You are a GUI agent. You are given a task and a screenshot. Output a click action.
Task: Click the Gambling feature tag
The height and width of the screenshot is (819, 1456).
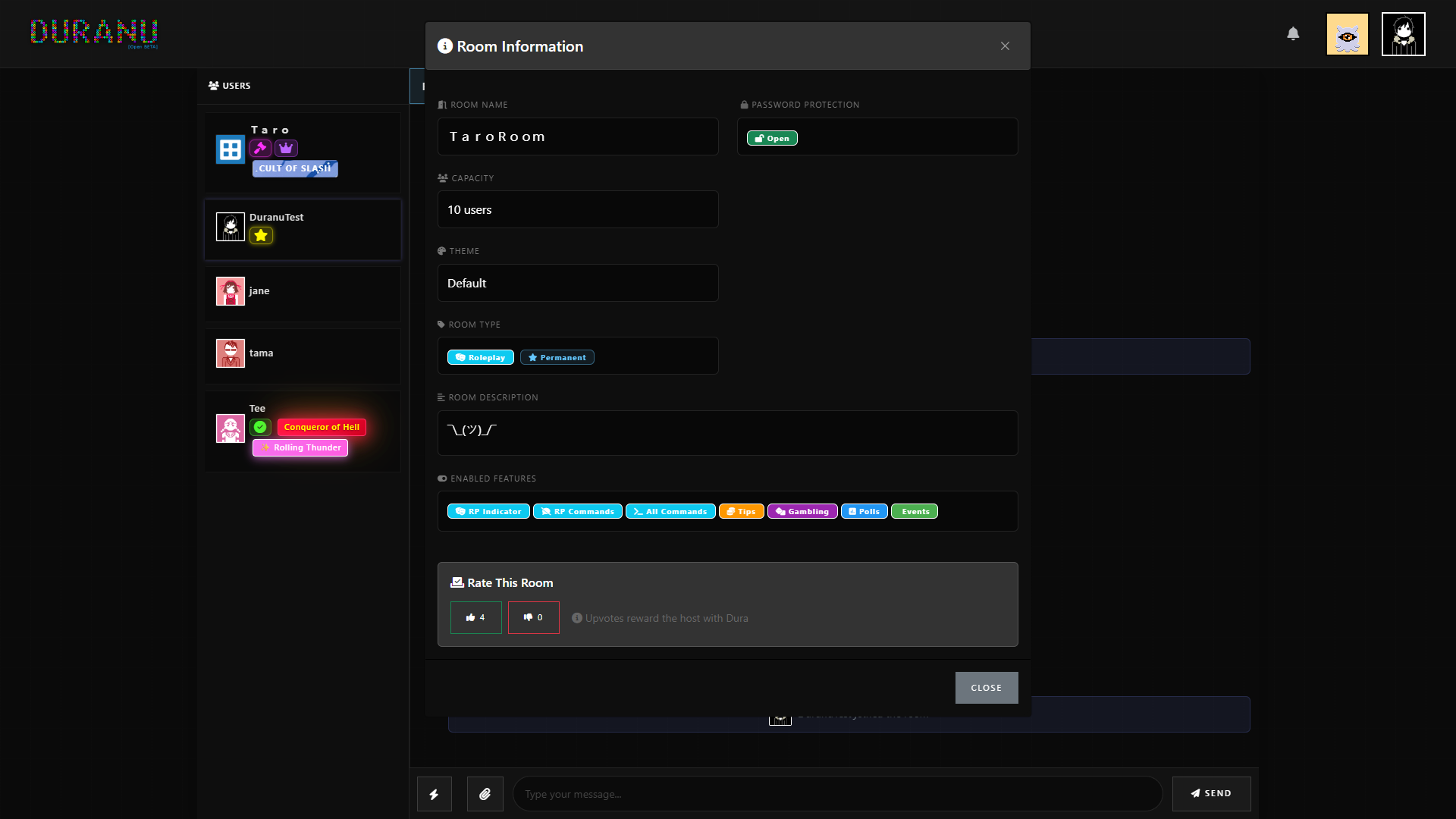click(x=802, y=511)
